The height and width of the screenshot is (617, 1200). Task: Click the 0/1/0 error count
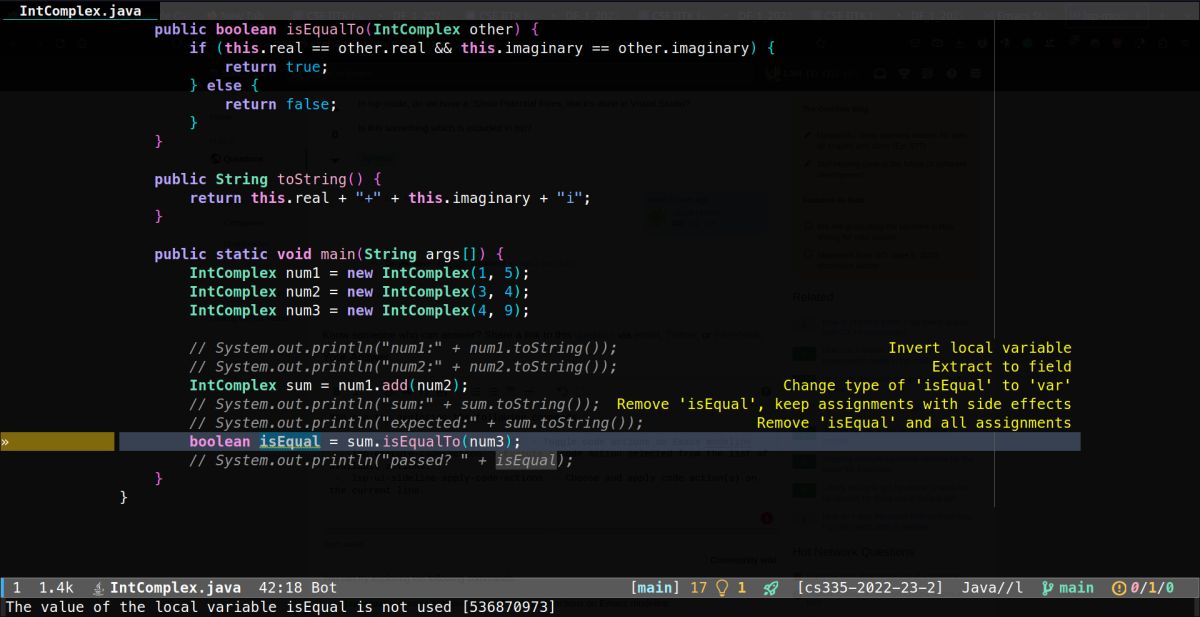(x=1151, y=588)
